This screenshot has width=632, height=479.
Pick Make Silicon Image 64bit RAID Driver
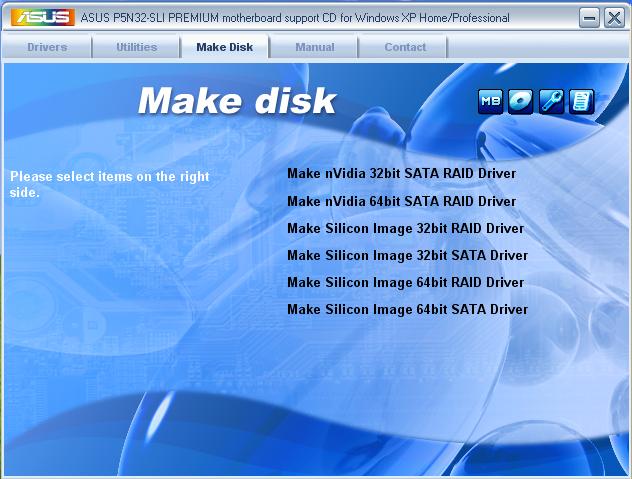405,282
